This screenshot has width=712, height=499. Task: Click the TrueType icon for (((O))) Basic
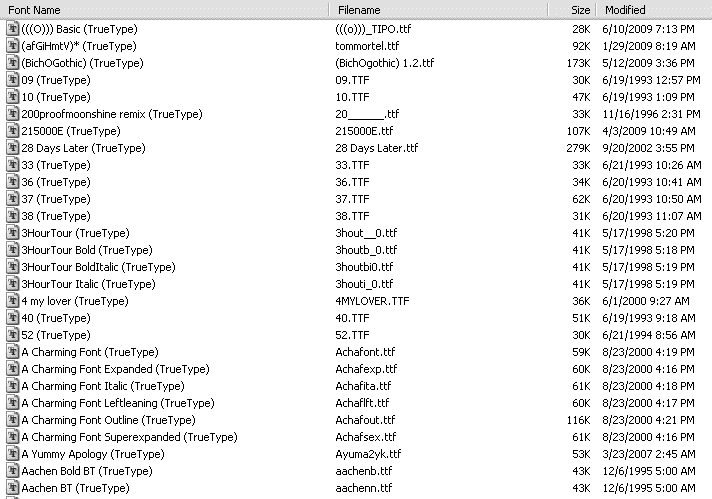coord(13,29)
